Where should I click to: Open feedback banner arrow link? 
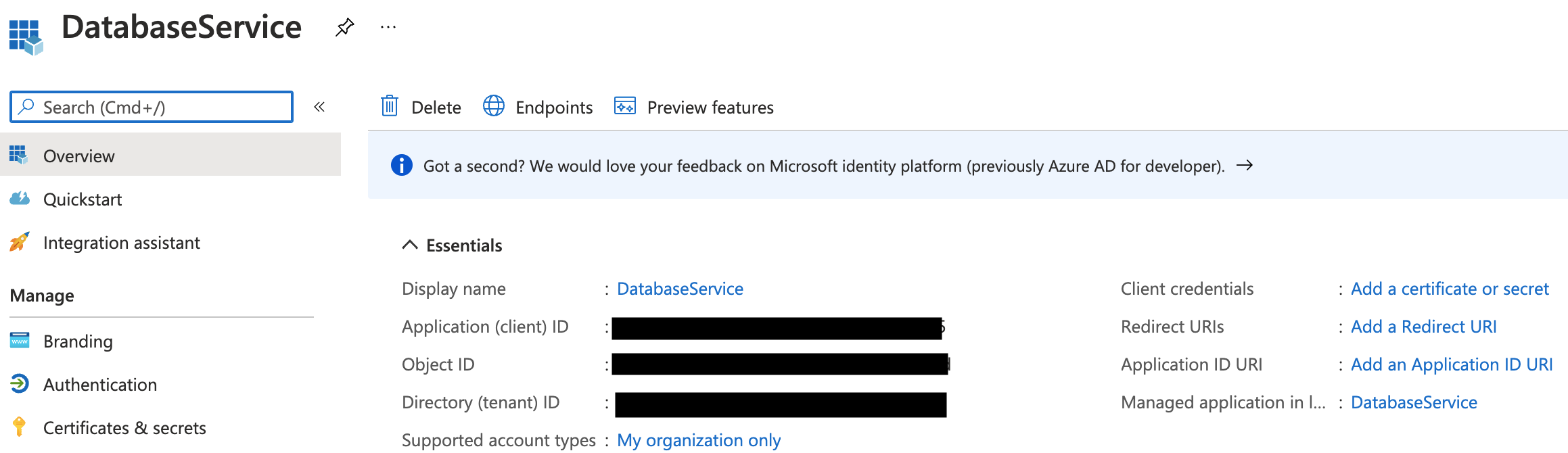point(1244,165)
